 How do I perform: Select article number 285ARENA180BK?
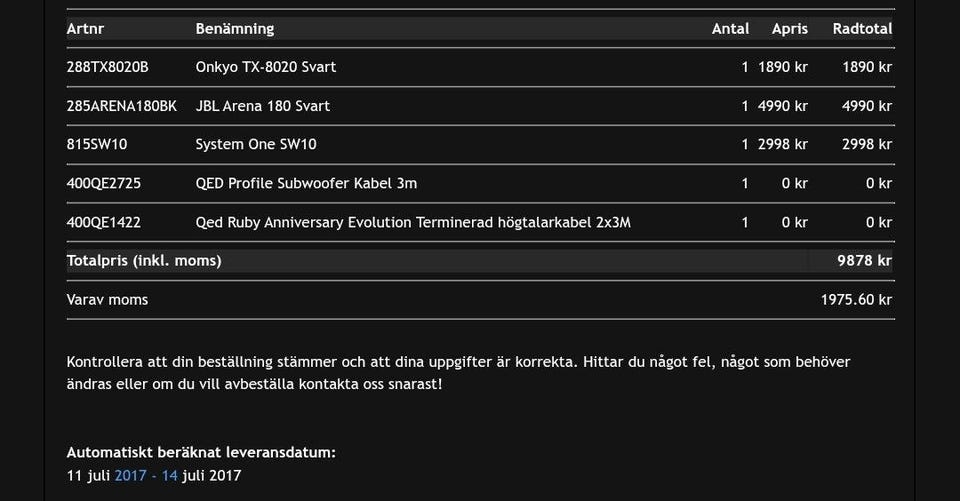122,106
